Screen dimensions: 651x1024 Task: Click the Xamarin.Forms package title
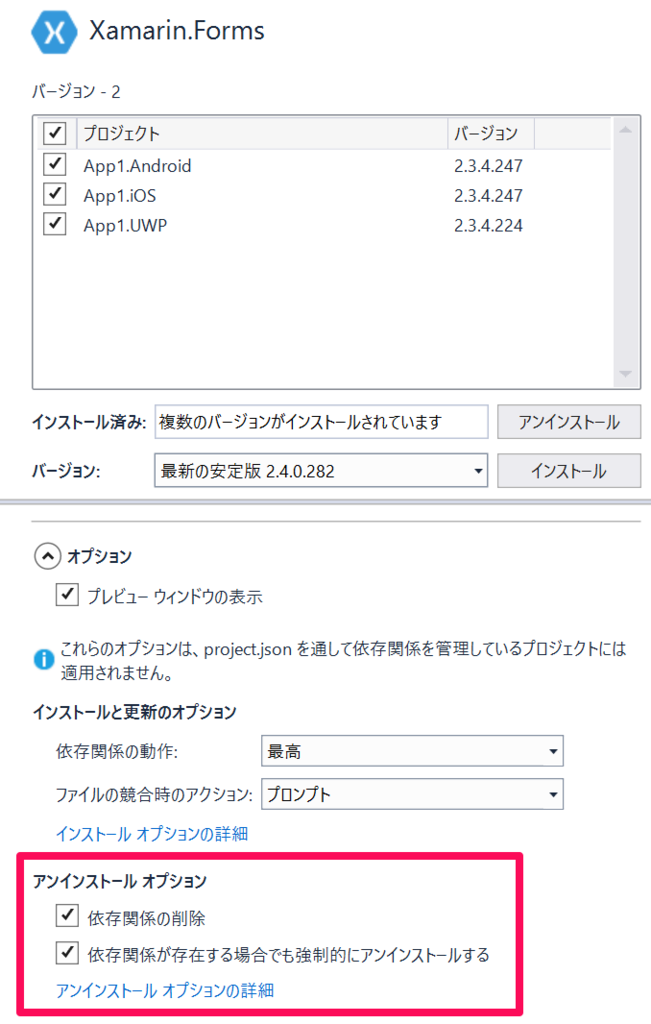pyautogui.click(x=176, y=31)
